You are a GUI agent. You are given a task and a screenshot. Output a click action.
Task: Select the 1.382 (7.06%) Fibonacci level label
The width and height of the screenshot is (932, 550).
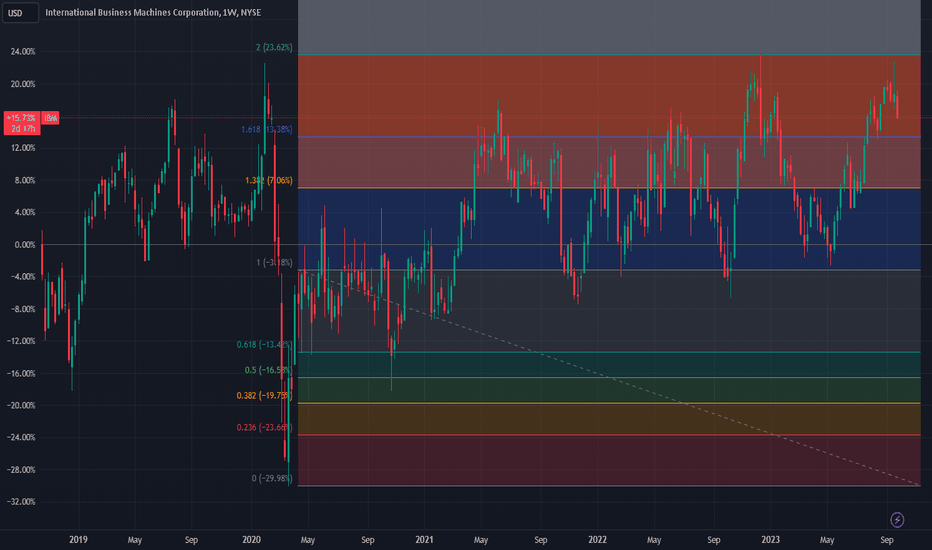tap(269, 180)
